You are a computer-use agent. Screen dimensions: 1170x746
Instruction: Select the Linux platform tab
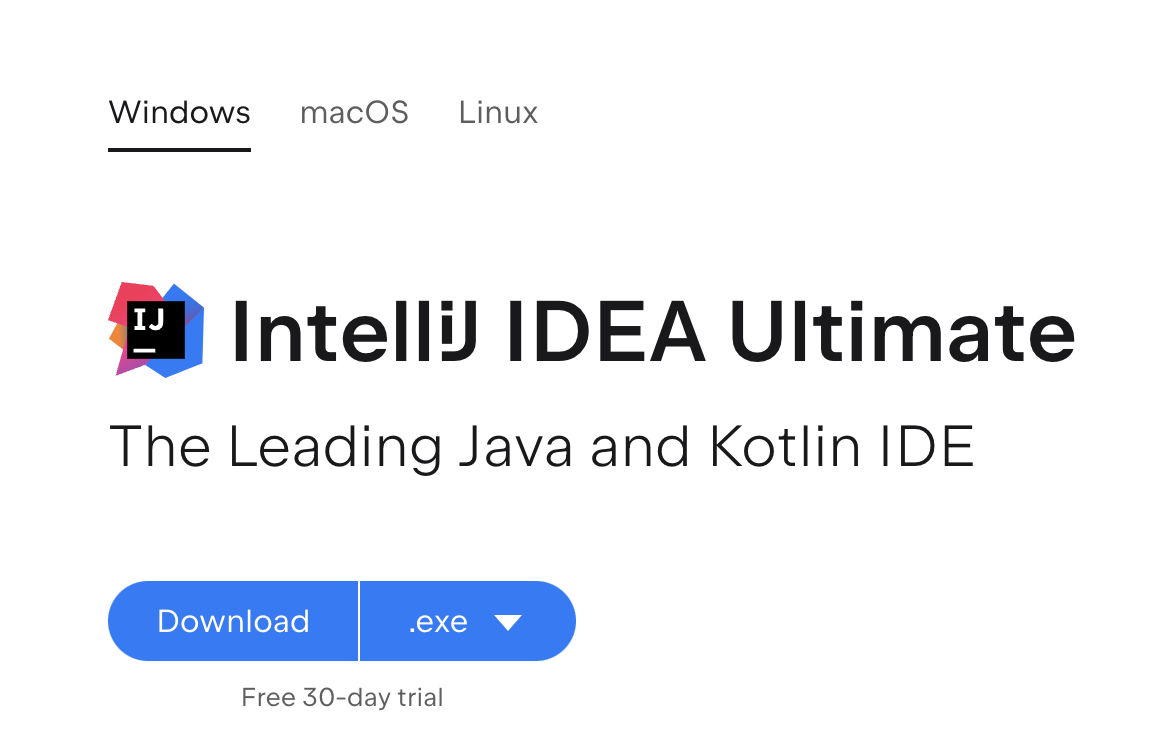pyautogui.click(x=497, y=113)
